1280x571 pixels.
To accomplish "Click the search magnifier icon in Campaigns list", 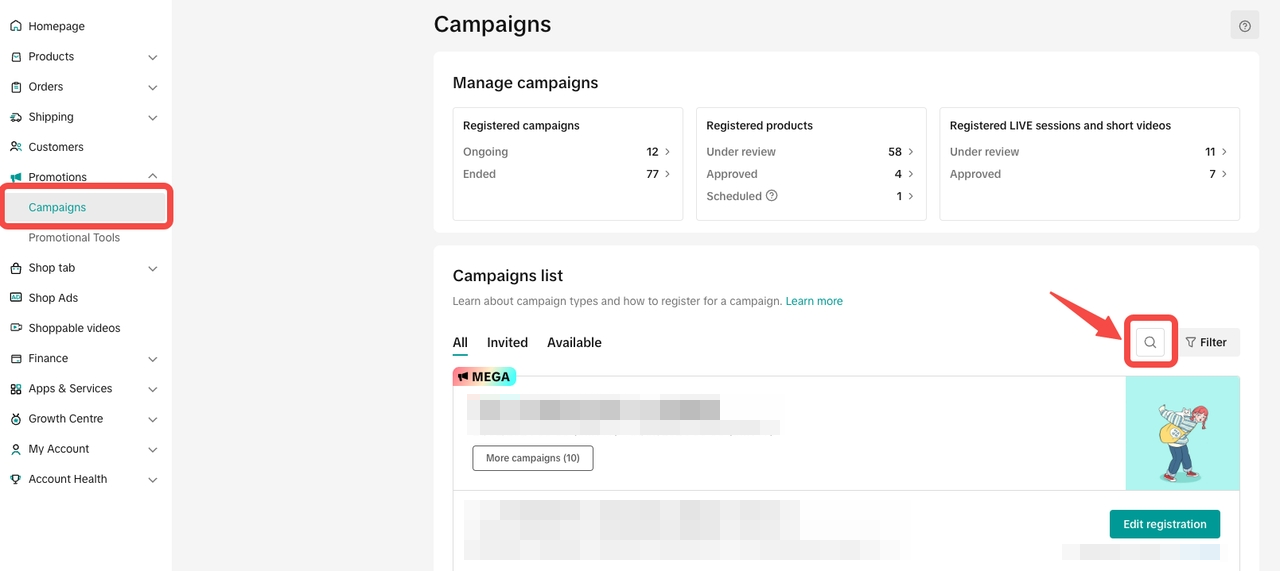I will [x=1150, y=342].
